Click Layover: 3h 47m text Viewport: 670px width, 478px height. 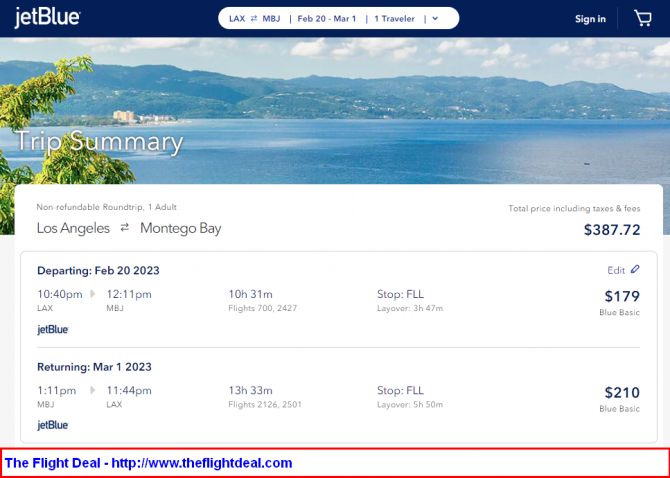pyautogui.click(x=410, y=308)
